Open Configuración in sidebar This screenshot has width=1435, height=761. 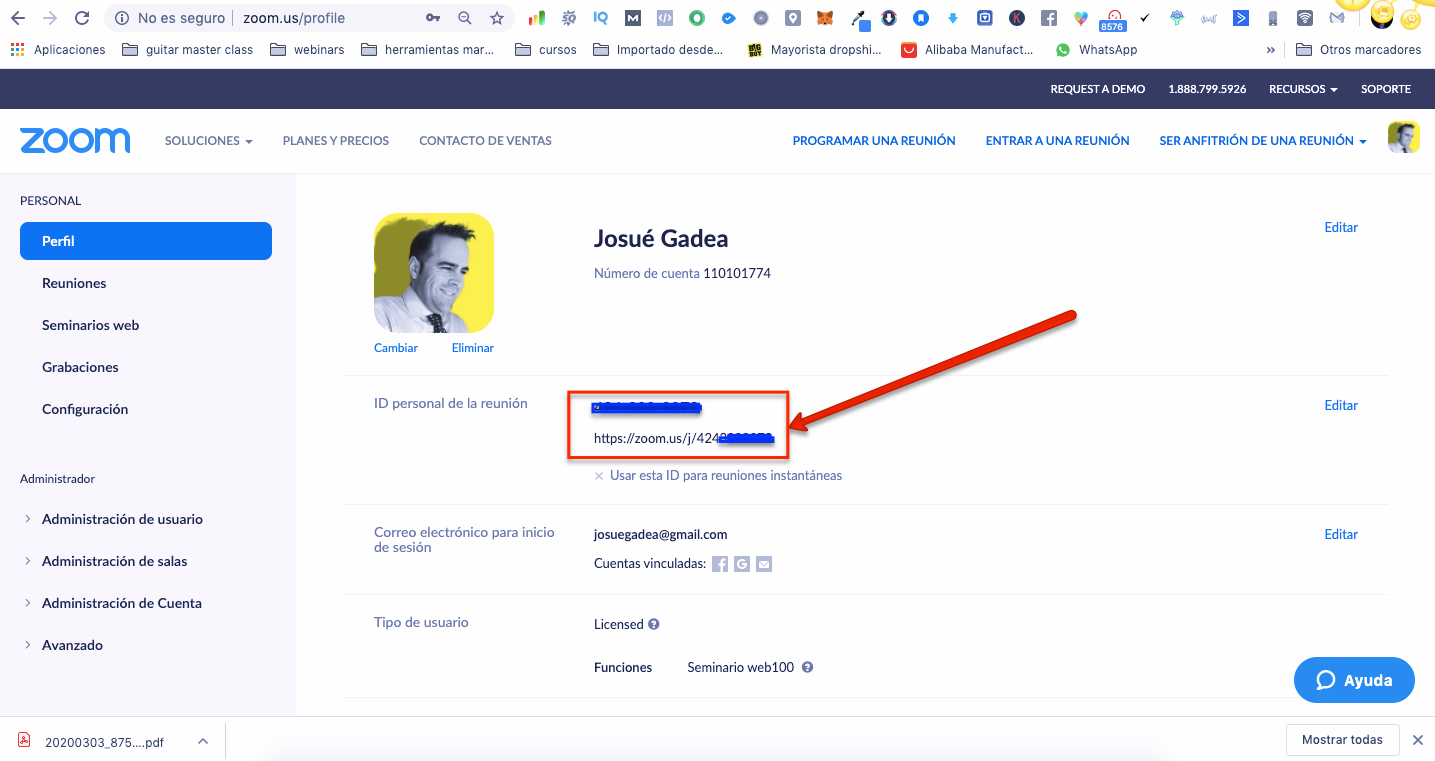pos(85,409)
